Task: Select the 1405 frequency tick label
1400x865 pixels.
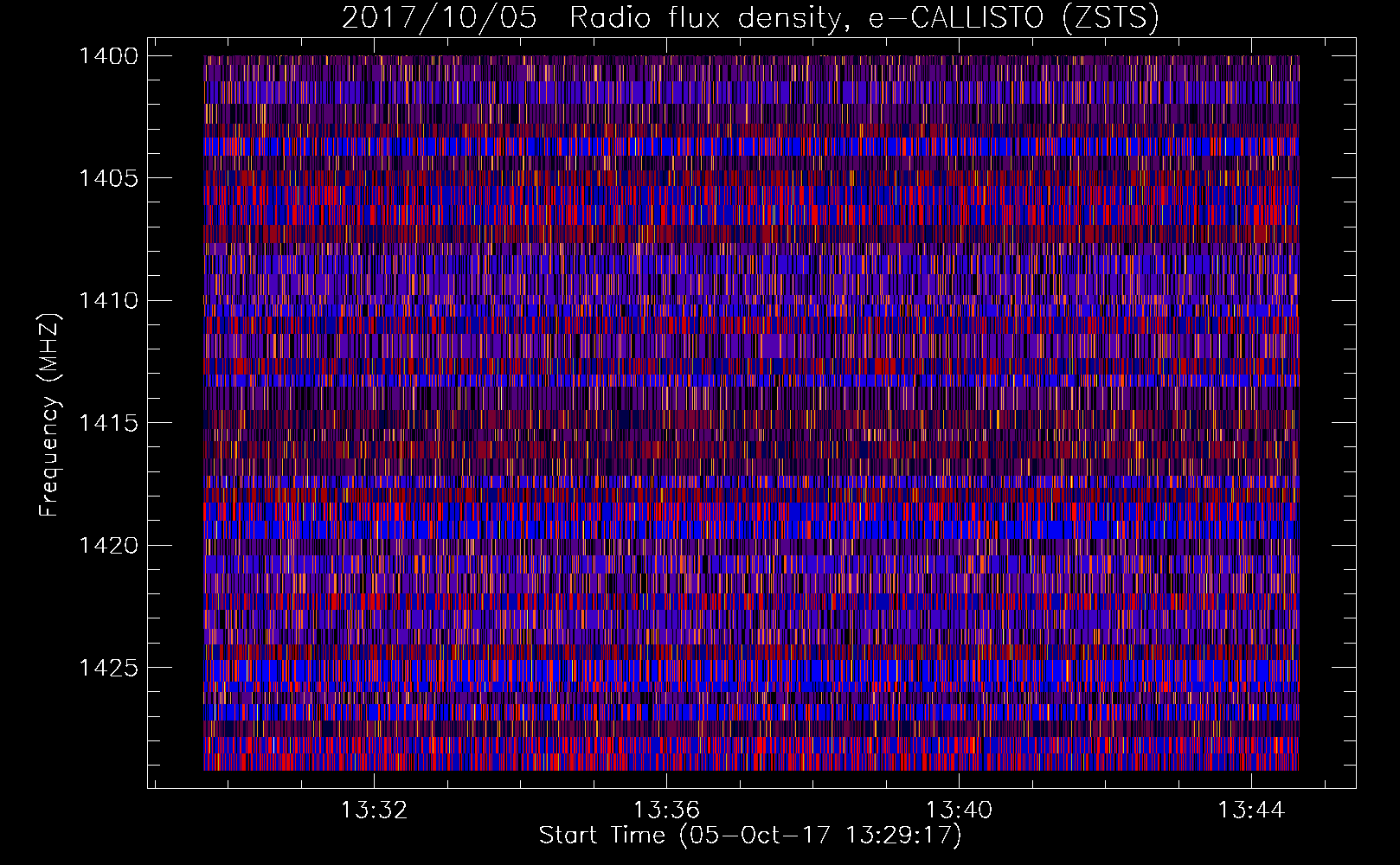Action: coord(108,178)
